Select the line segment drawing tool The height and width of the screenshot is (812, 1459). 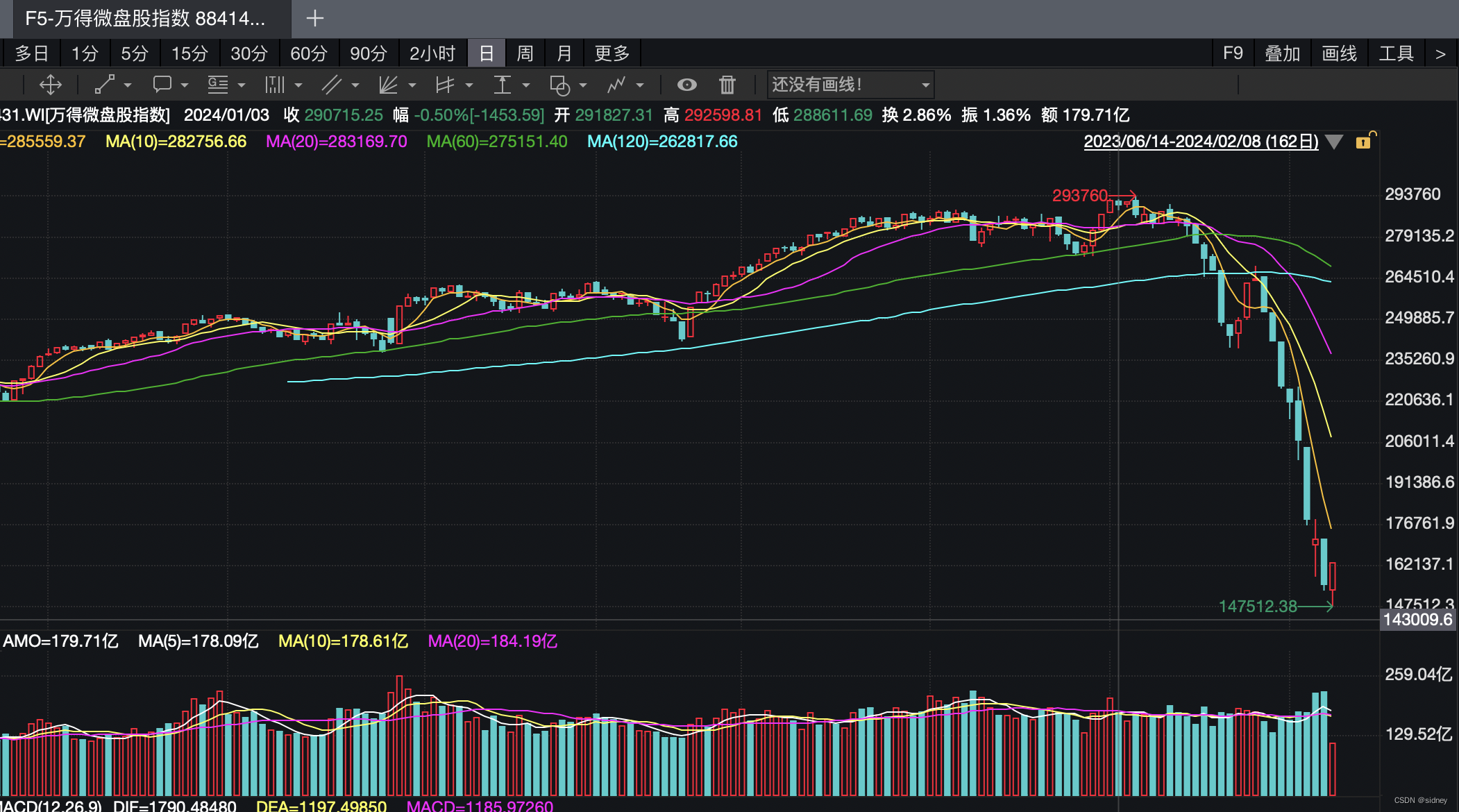[105, 85]
